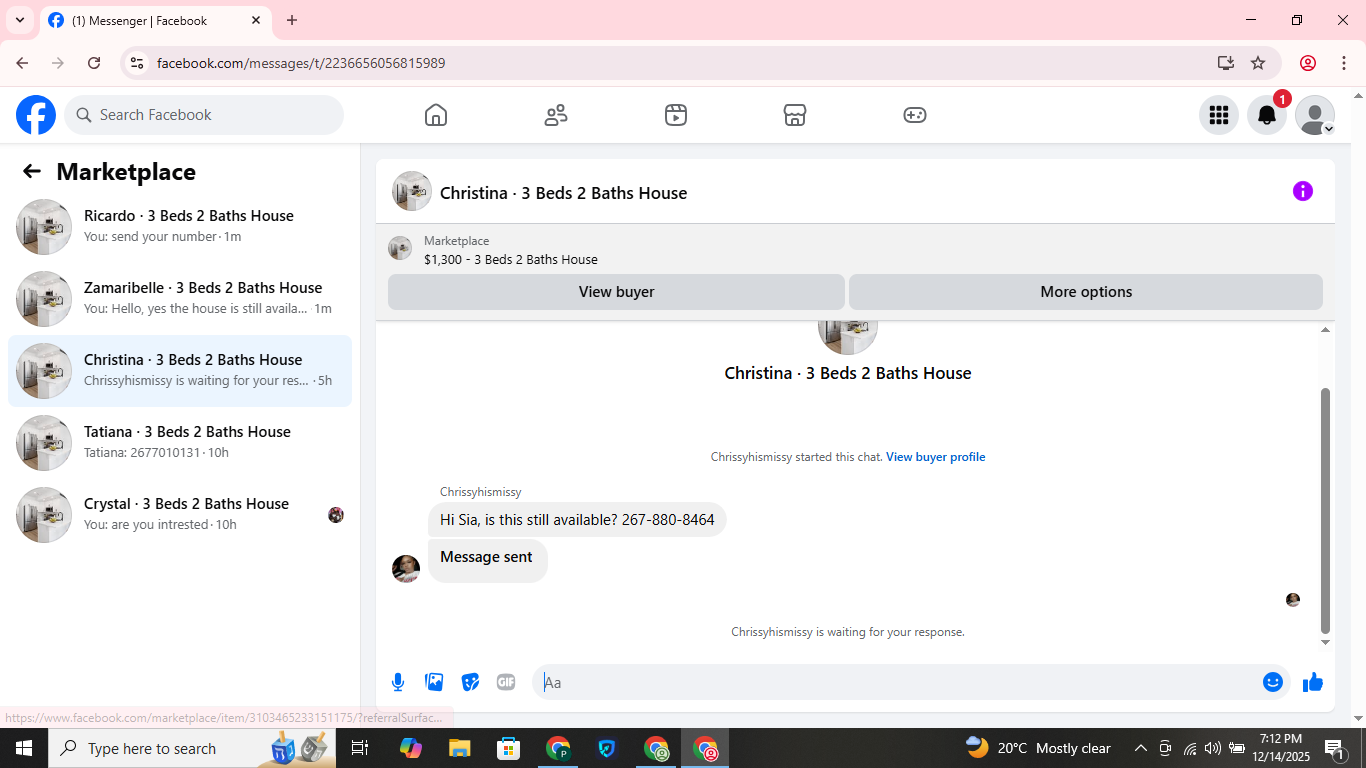Open the Chrome profile icon
Image resolution: width=1366 pixels, height=768 pixels.
pyautogui.click(x=1308, y=63)
